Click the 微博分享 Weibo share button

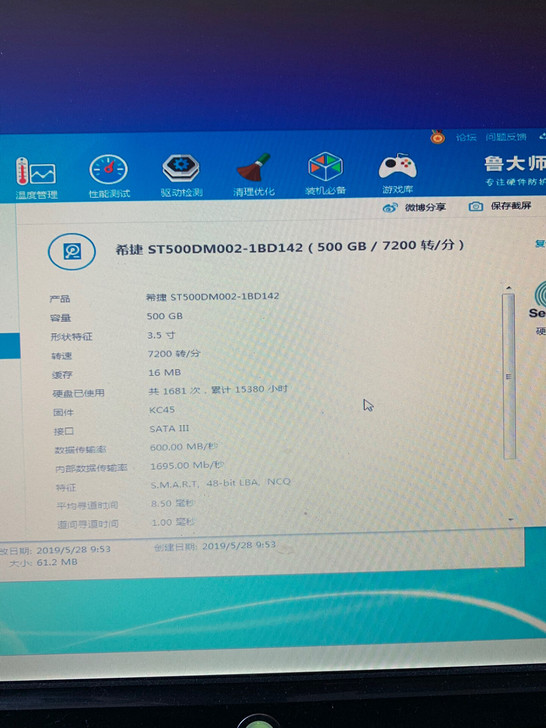click(414, 208)
